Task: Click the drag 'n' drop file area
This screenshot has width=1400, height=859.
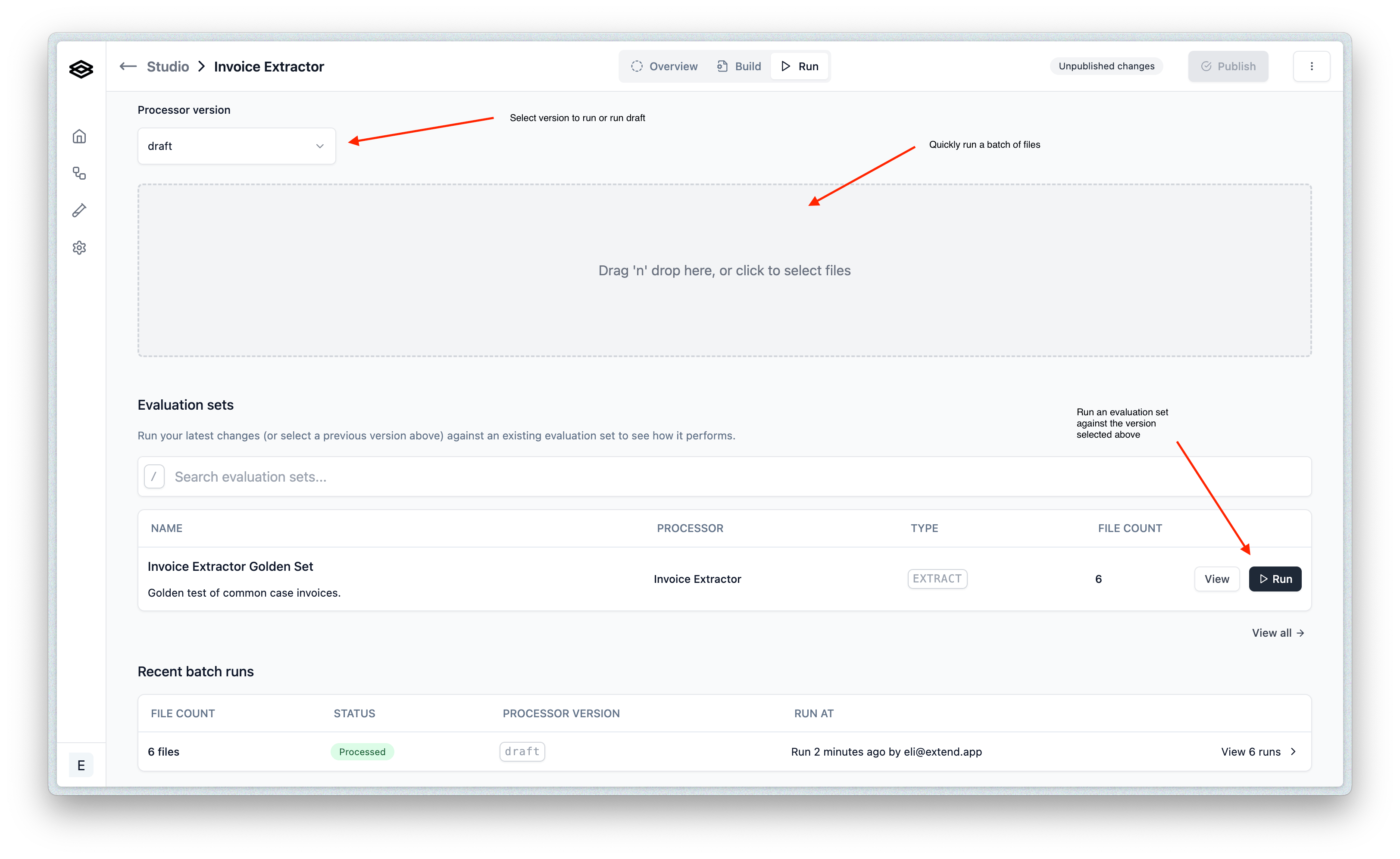Action: 724,271
